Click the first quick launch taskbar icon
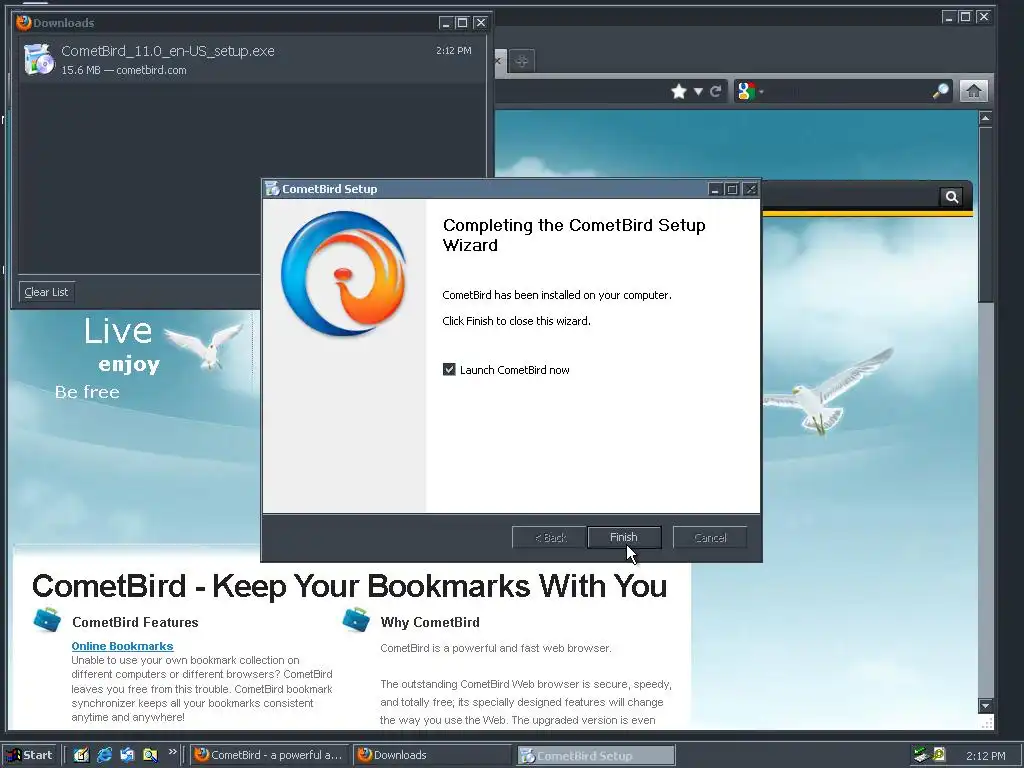The width and height of the screenshot is (1024, 768). point(81,755)
